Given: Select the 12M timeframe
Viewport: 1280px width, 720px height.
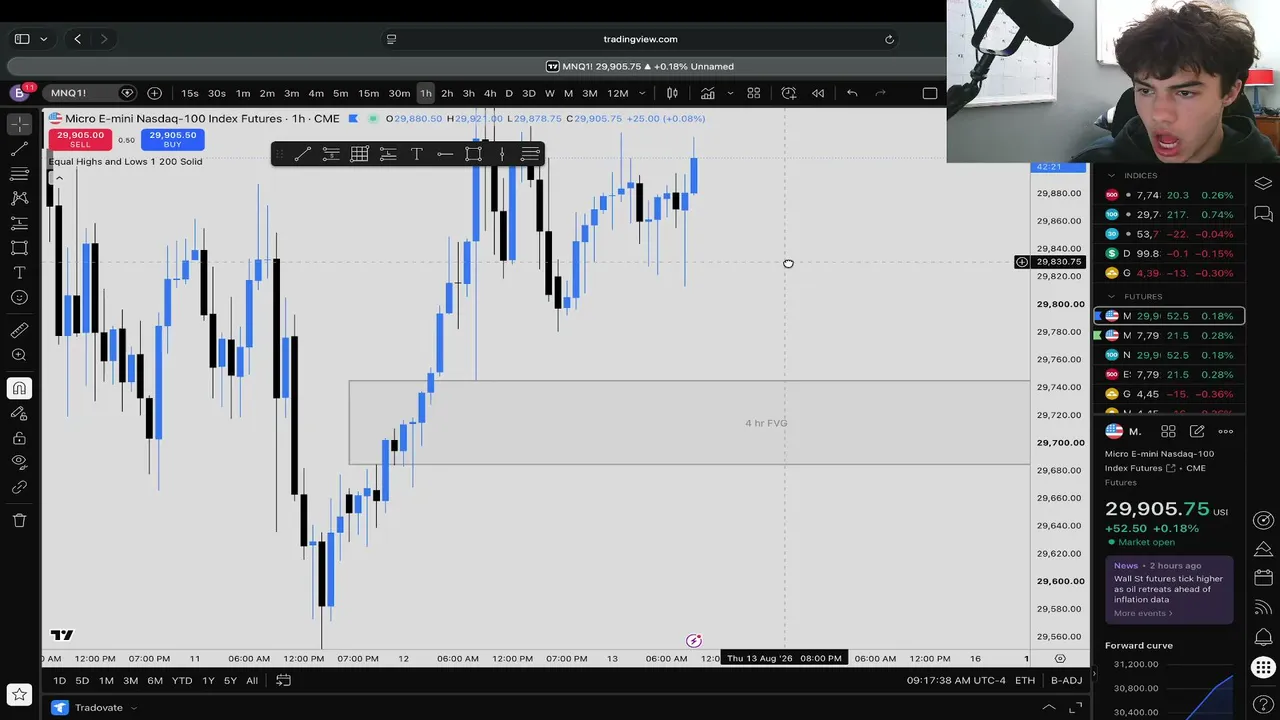Looking at the screenshot, I should pos(618,93).
